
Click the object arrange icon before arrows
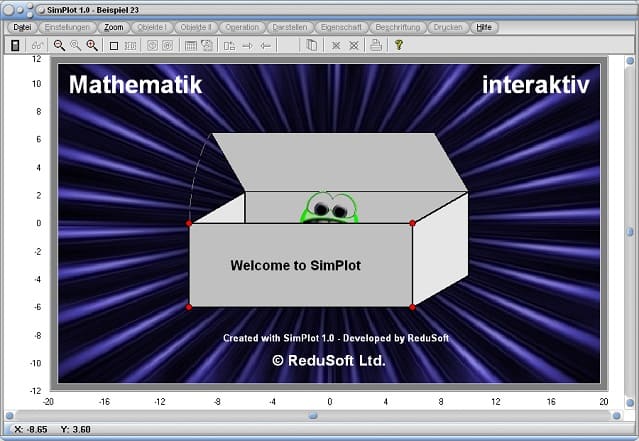(x=229, y=46)
